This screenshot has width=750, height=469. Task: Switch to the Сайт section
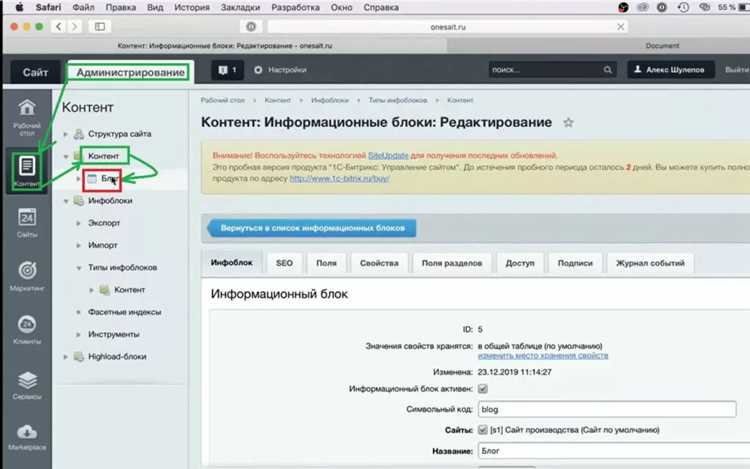coord(35,72)
